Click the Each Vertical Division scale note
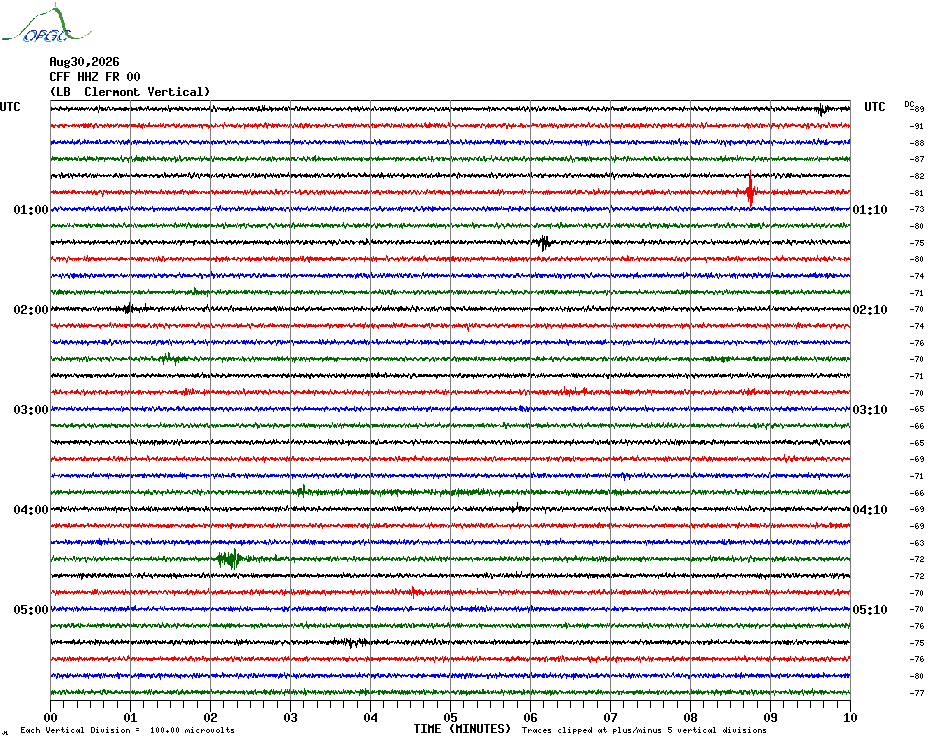This screenshot has height=744, width=930. pyautogui.click(x=128, y=730)
